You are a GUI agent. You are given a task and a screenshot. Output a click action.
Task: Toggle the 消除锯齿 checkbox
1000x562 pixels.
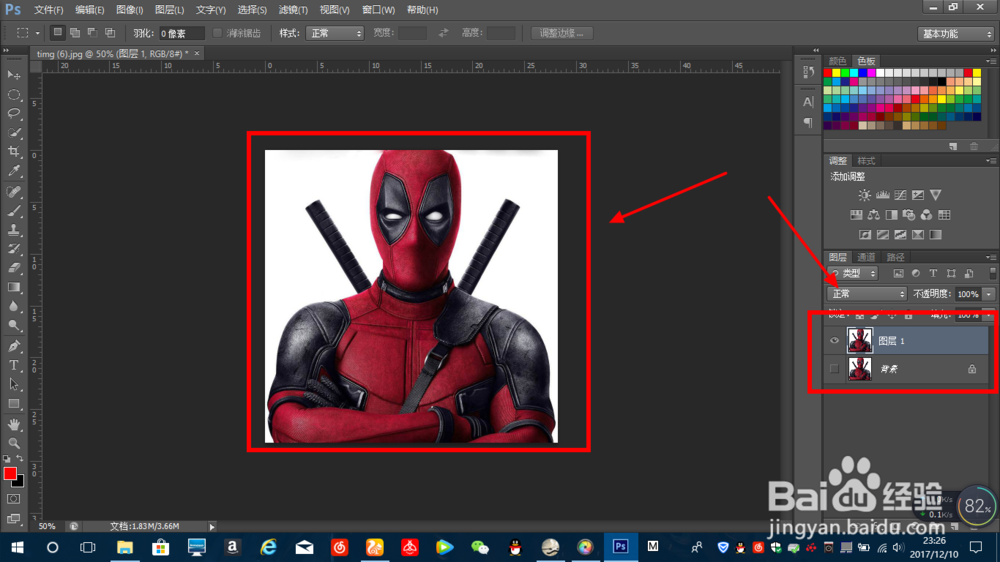coord(218,33)
